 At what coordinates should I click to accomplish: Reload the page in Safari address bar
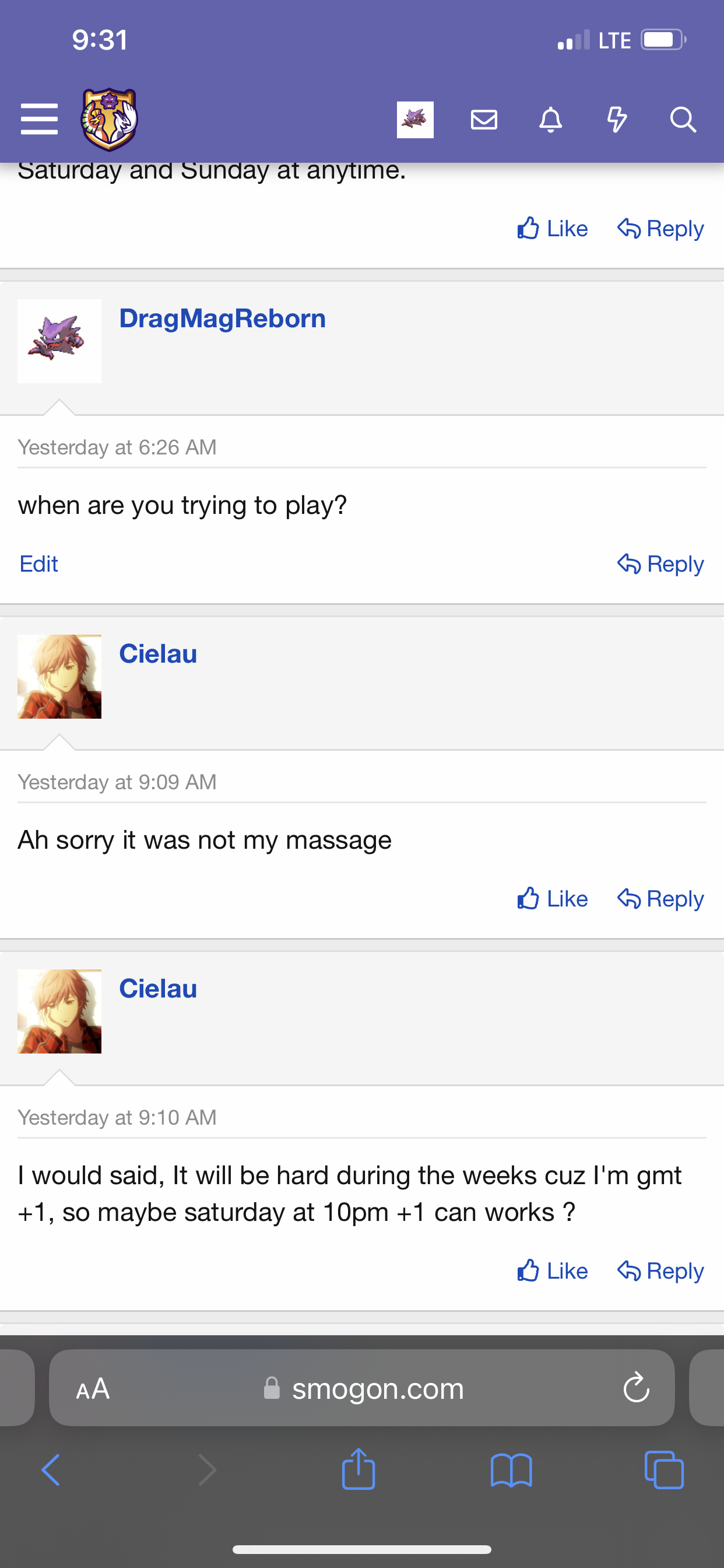click(636, 1387)
